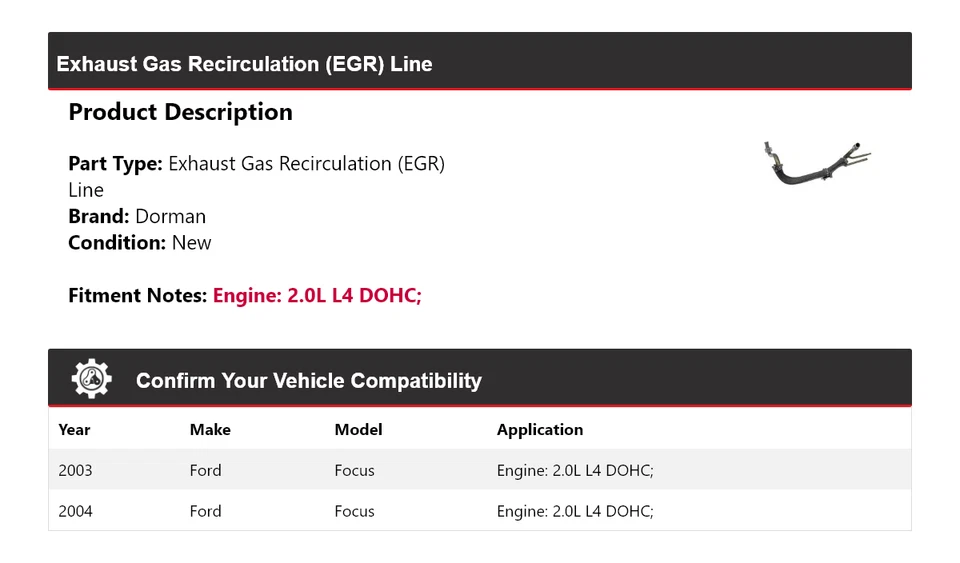Click the 2003 year cell
This screenshot has width=960, height=563.
75,470
